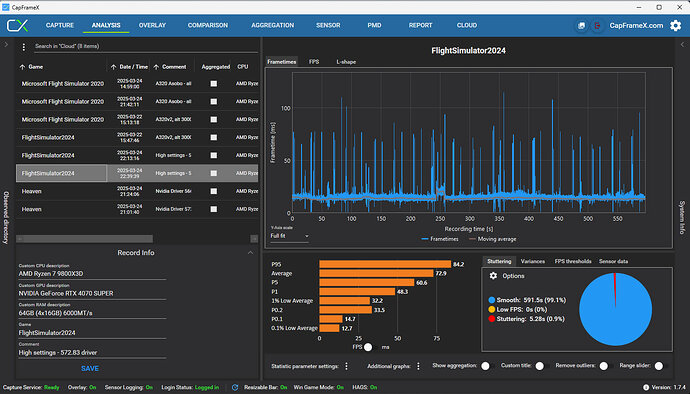Open the Additional graphs three-dot menu
Screen dimensions: 690x394
coord(418,366)
